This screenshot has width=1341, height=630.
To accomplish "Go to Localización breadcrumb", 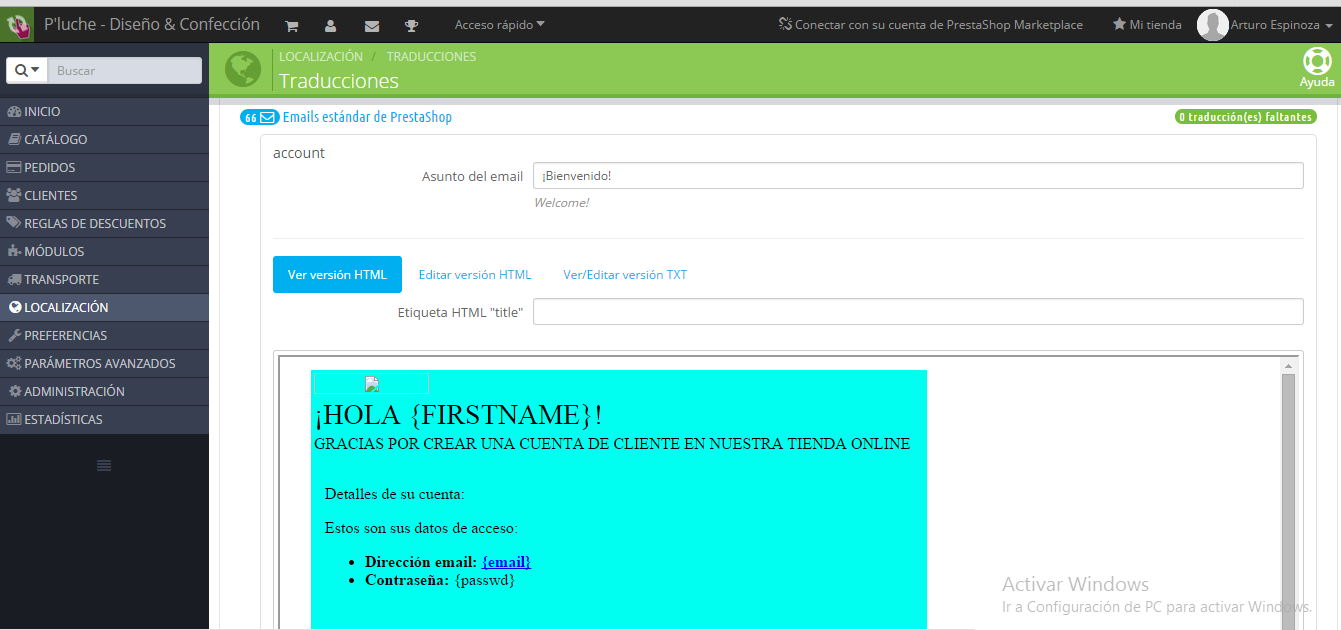I will tap(321, 57).
